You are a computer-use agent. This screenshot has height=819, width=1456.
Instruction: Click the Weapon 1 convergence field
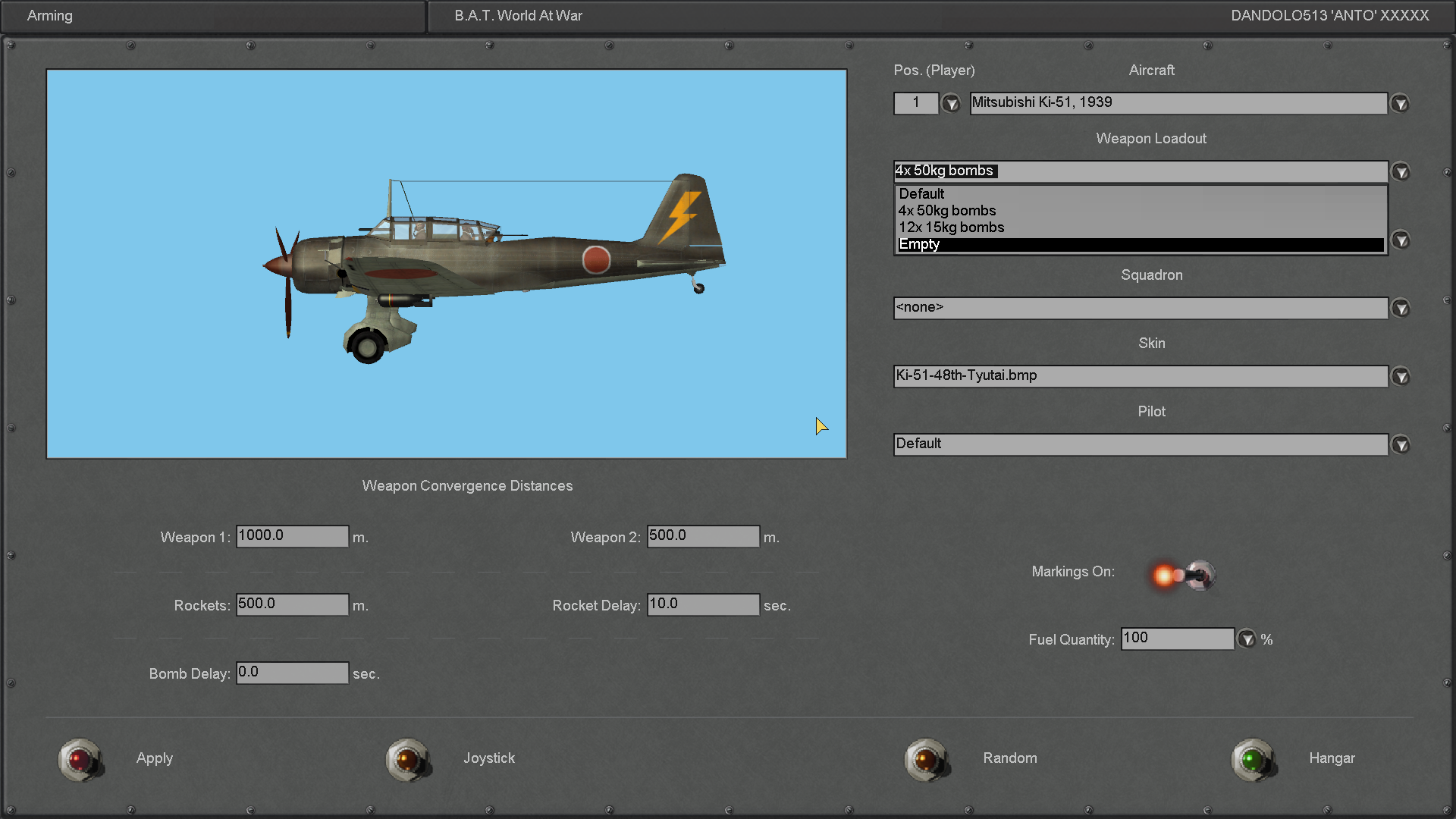(x=292, y=536)
